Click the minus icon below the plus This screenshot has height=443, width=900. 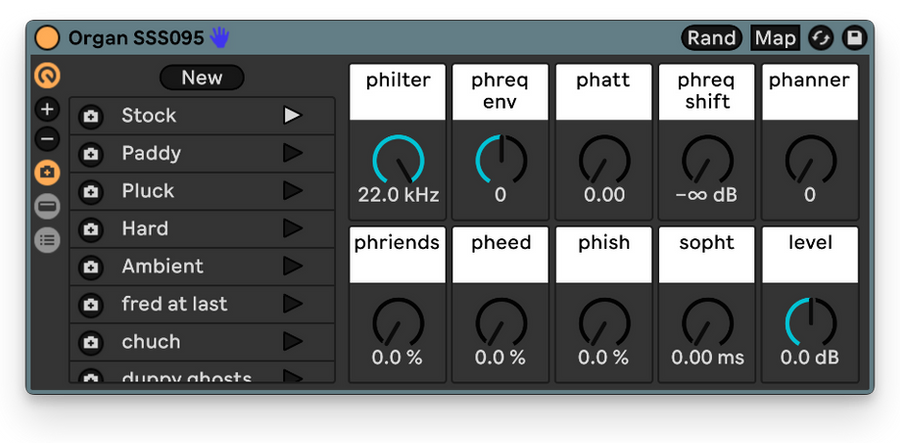(x=47, y=138)
